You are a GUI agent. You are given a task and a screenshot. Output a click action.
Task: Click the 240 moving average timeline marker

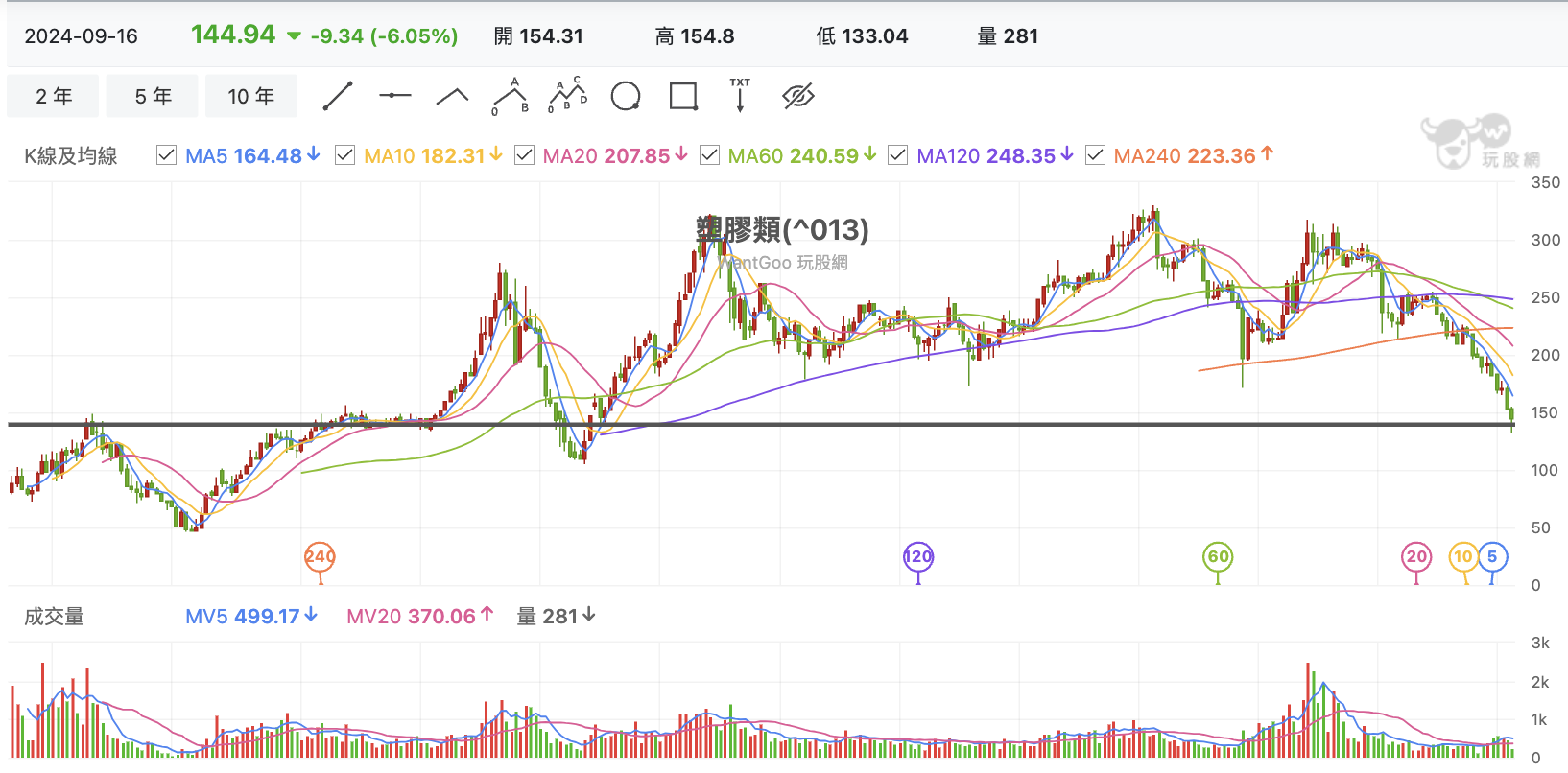[320, 556]
